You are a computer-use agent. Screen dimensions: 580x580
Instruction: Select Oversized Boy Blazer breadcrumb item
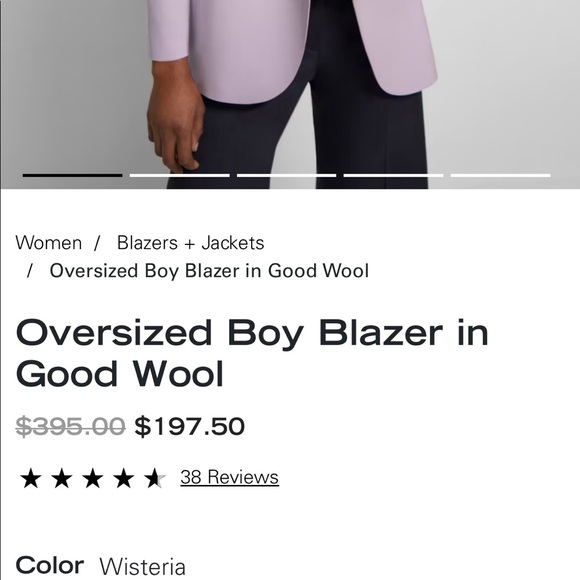coord(209,271)
